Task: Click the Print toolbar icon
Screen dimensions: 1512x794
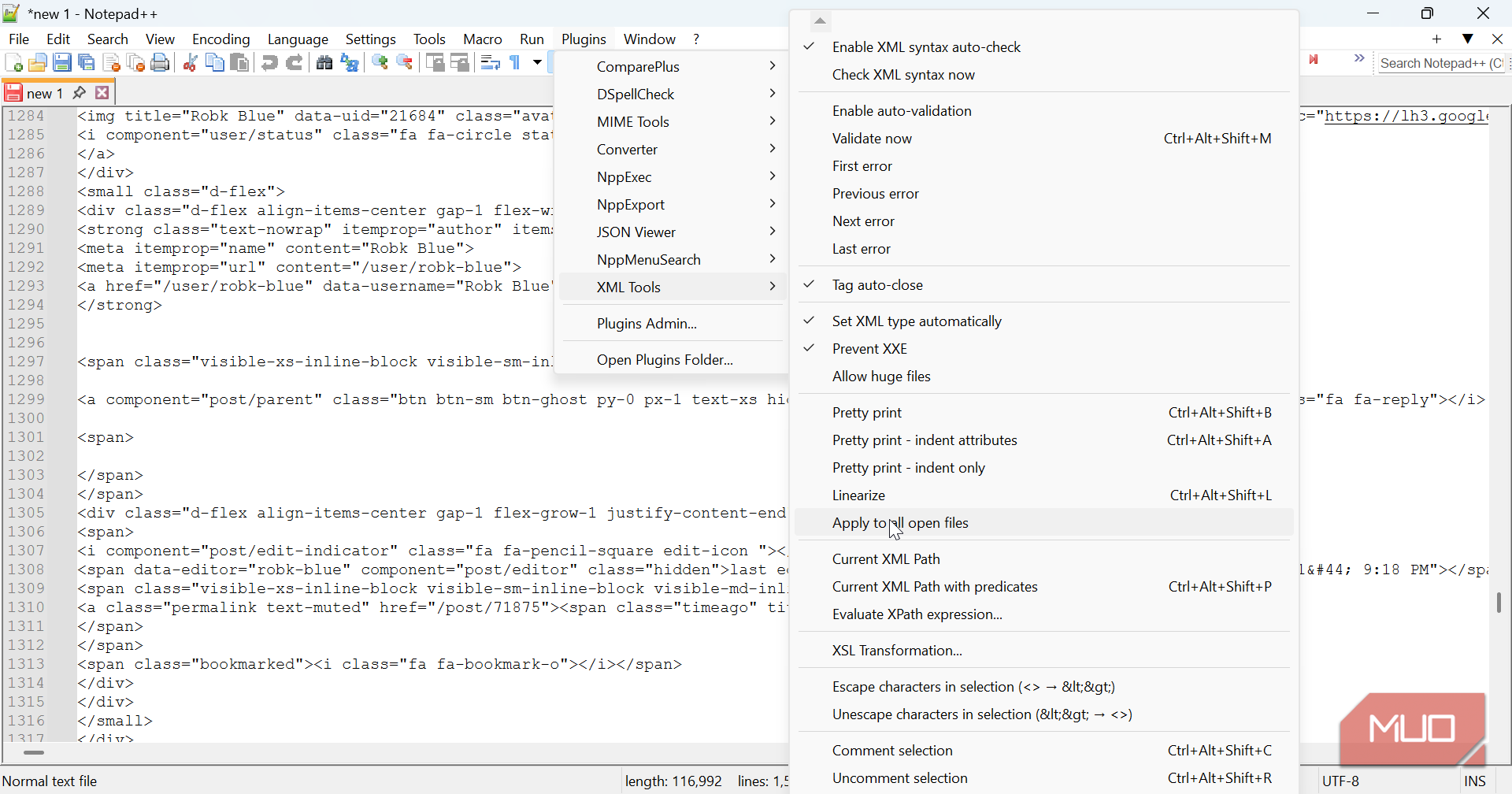Action: (161, 63)
